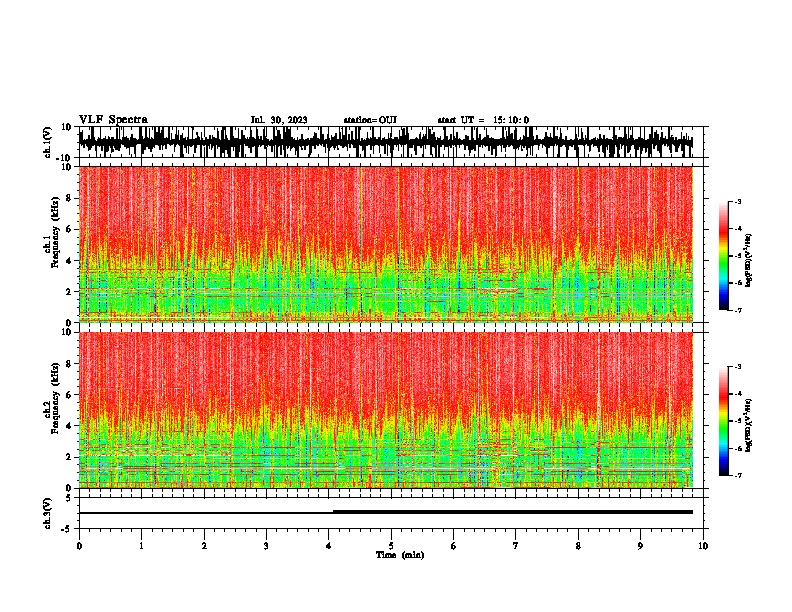This screenshot has height=612, width=792.
Task: Click the "-7" tick on ch.2 colorbar
Action: click(737, 476)
